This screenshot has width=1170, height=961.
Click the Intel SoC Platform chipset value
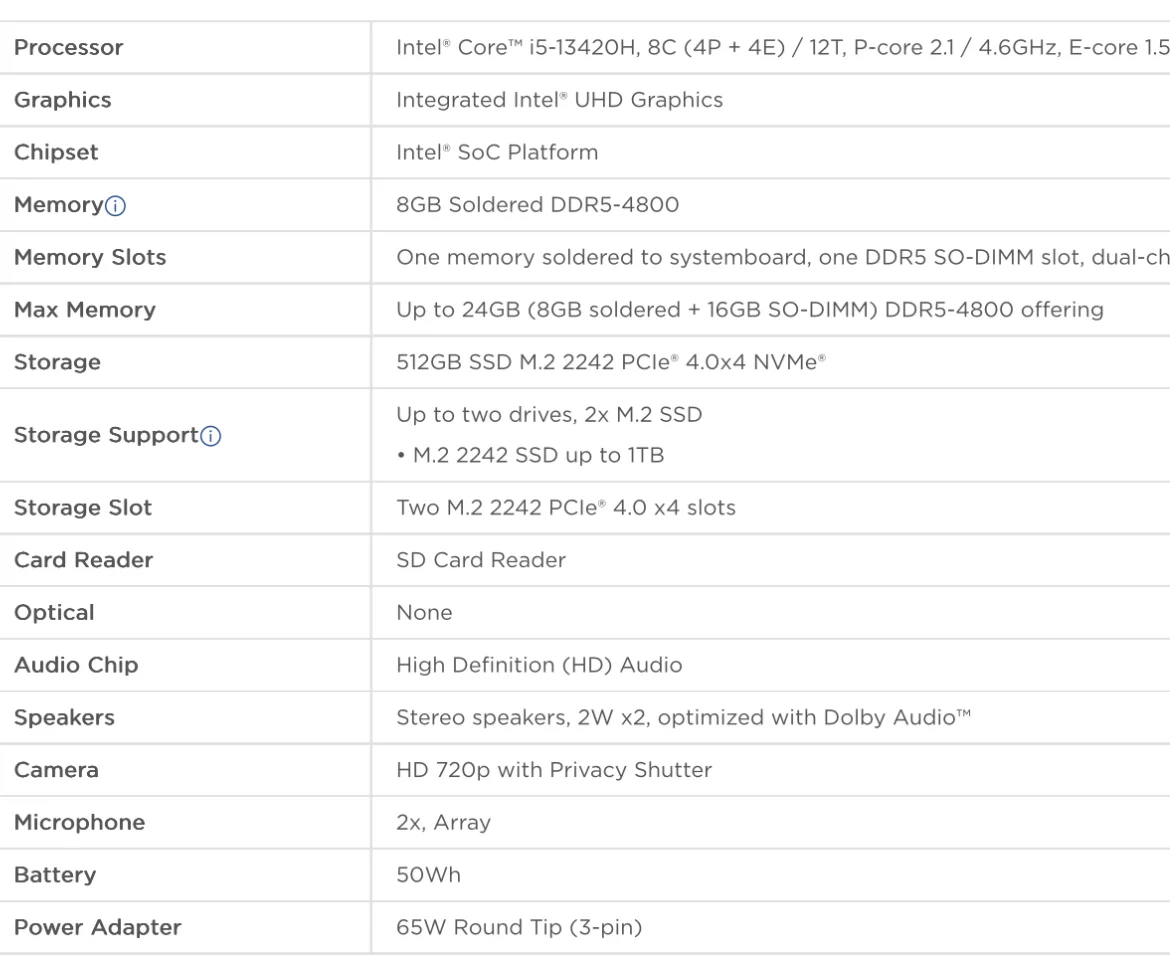tap(497, 153)
